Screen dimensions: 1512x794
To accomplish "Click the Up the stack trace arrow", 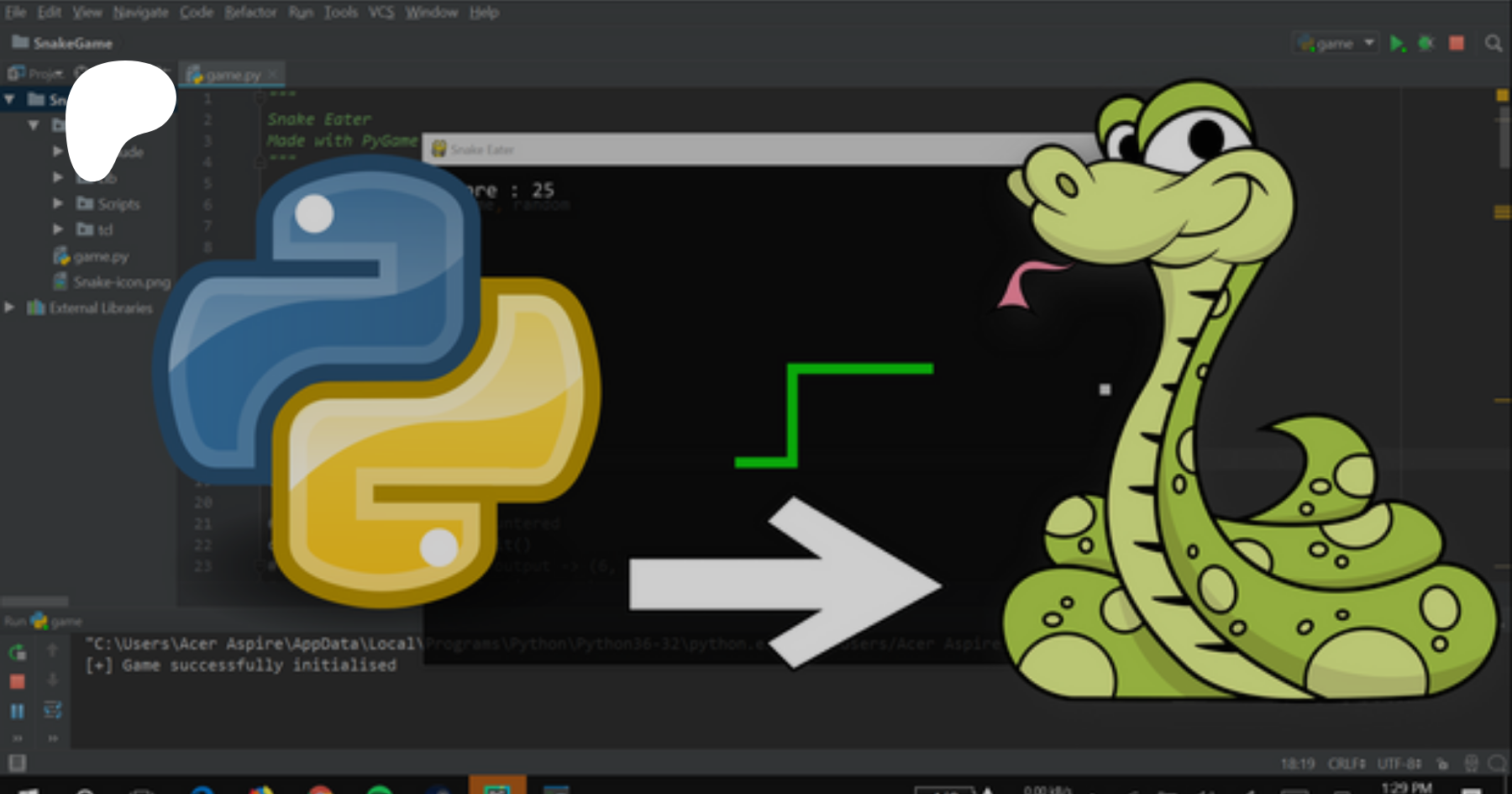I will click(52, 650).
